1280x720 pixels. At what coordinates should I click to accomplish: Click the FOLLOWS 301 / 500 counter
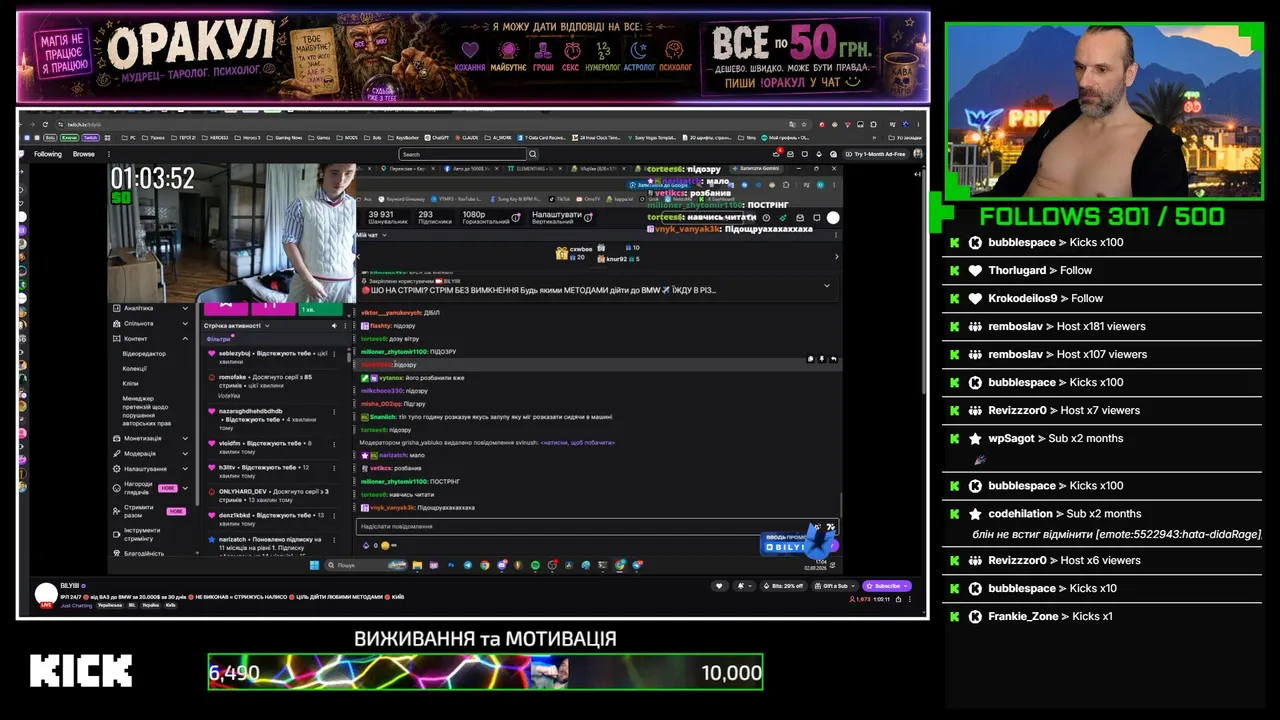pos(1102,216)
